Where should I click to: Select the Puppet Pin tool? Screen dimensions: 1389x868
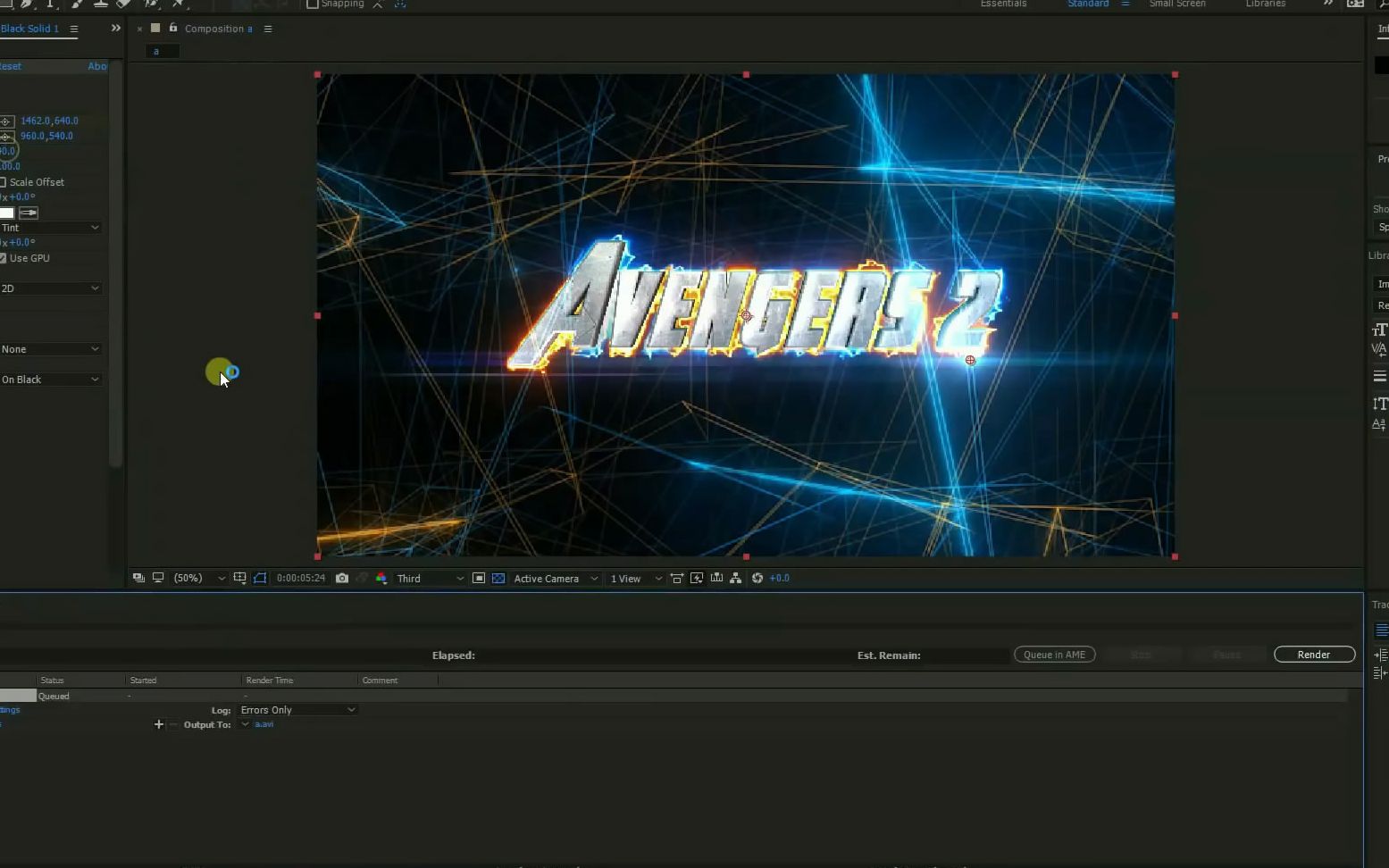pyautogui.click(x=175, y=4)
